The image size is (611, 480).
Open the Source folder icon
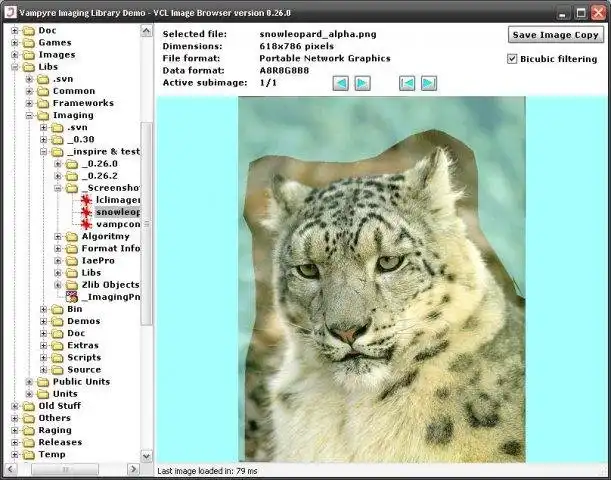pyautogui.click(x=57, y=369)
